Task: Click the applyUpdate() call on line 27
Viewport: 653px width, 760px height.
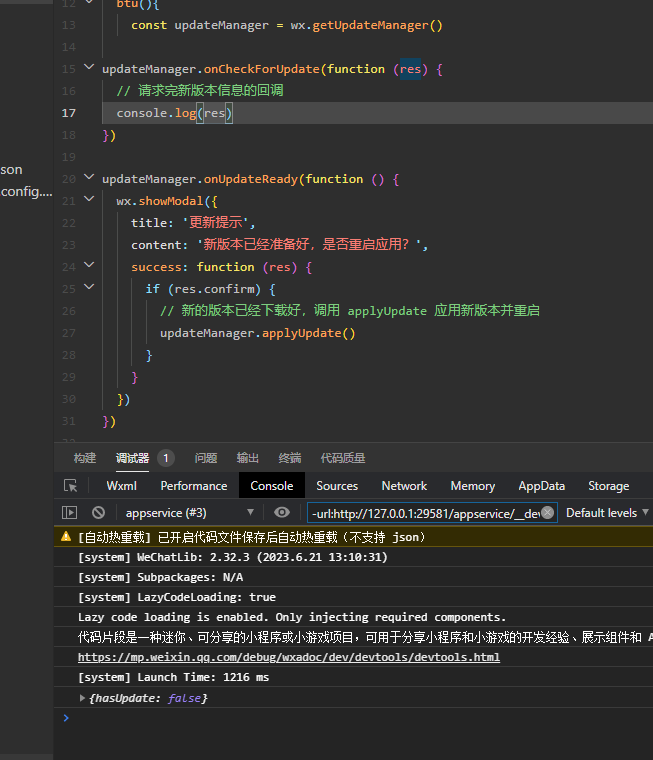Action: pos(308,333)
